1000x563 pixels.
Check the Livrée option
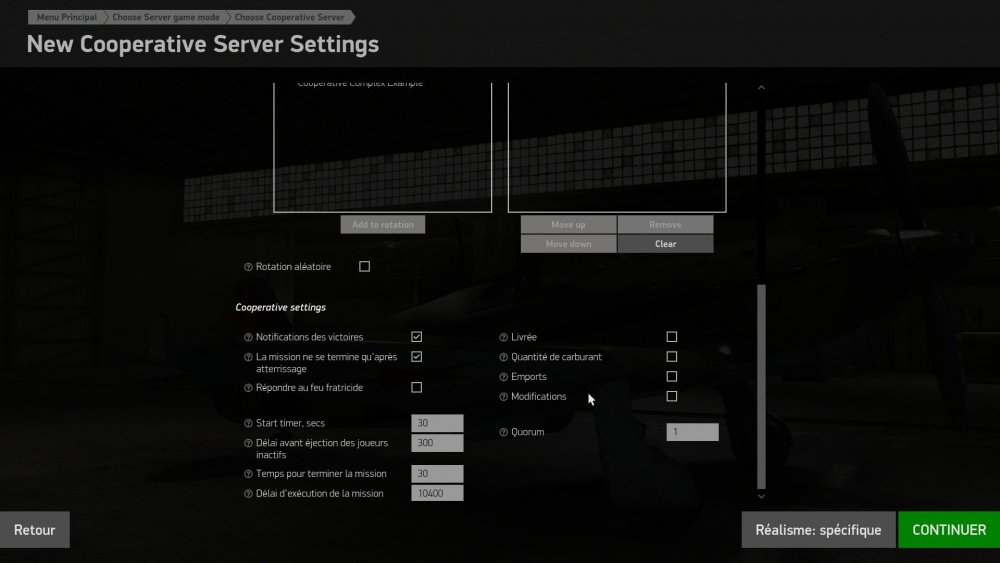coord(672,337)
